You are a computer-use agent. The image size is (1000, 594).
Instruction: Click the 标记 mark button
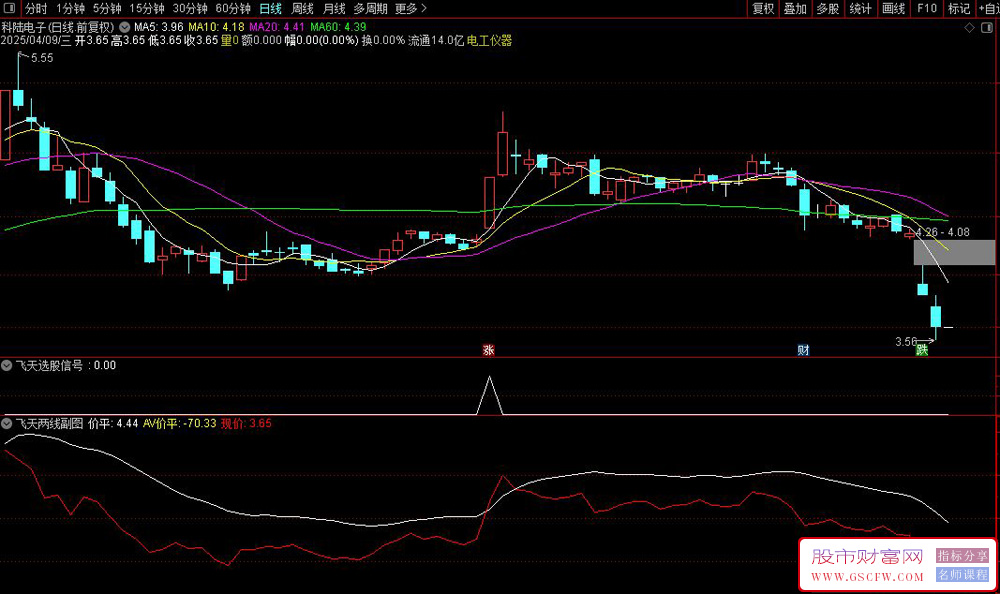point(959,8)
